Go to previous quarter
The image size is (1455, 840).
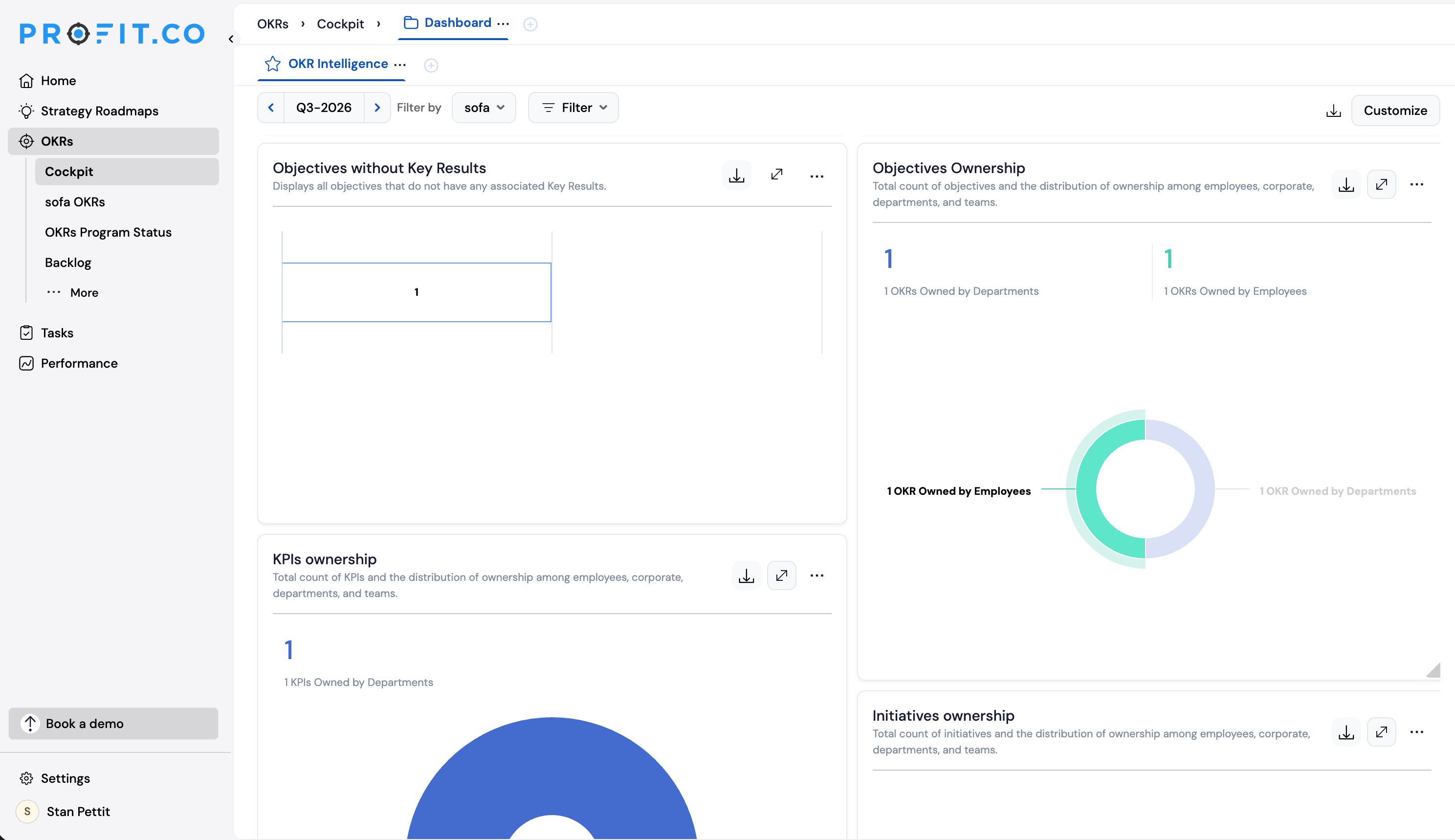coord(271,108)
